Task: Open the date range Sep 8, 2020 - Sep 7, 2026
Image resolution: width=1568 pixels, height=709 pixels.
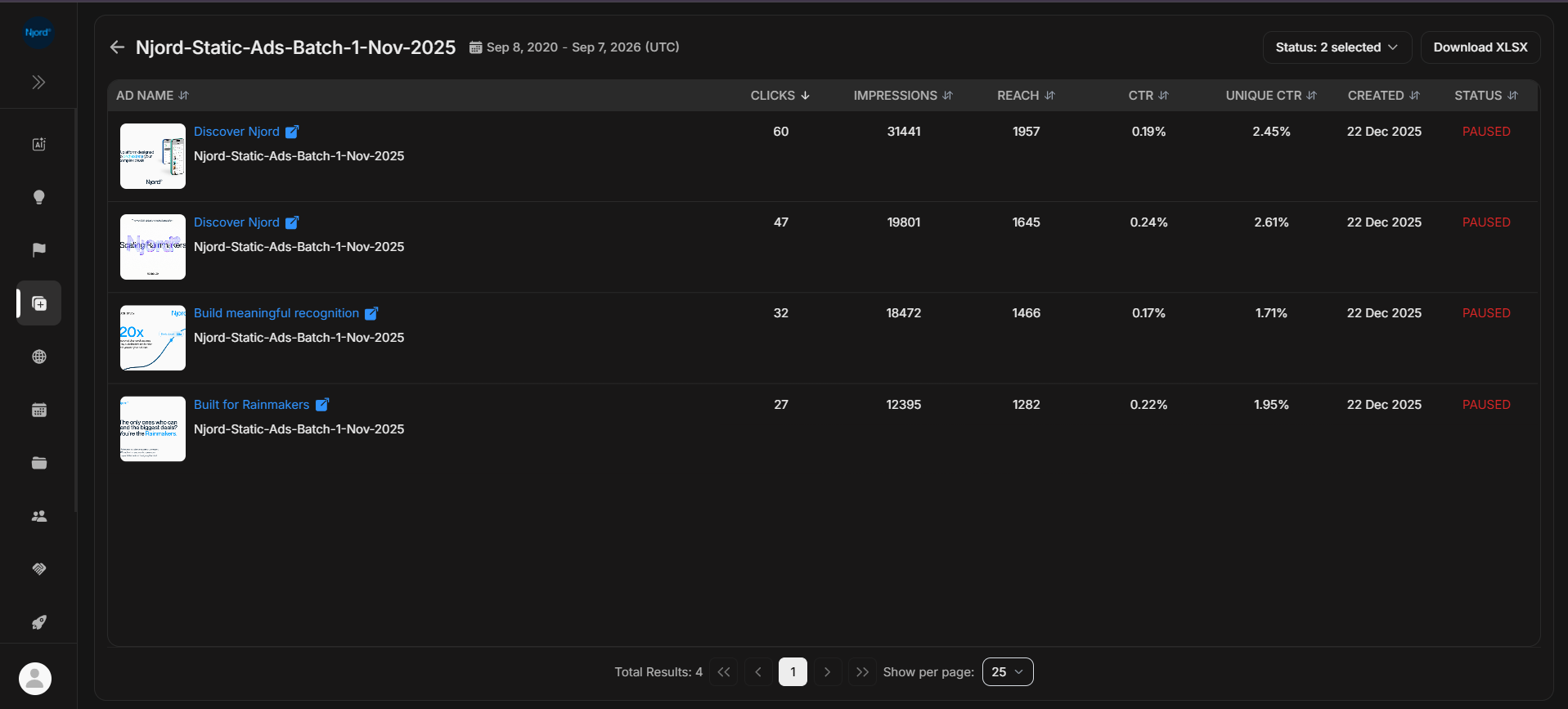Action: pyautogui.click(x=582, y=47)
